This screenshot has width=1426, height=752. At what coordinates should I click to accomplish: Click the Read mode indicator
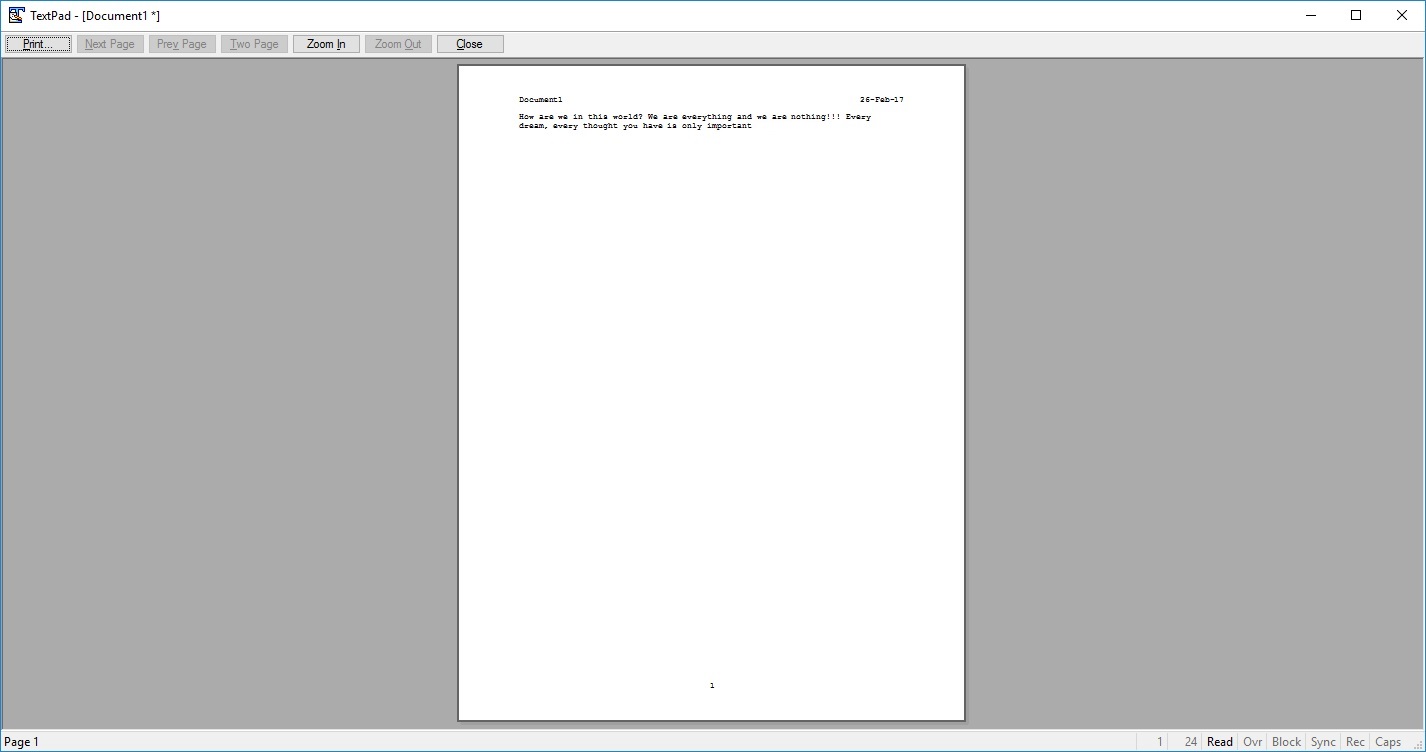tap(1219, 741)
